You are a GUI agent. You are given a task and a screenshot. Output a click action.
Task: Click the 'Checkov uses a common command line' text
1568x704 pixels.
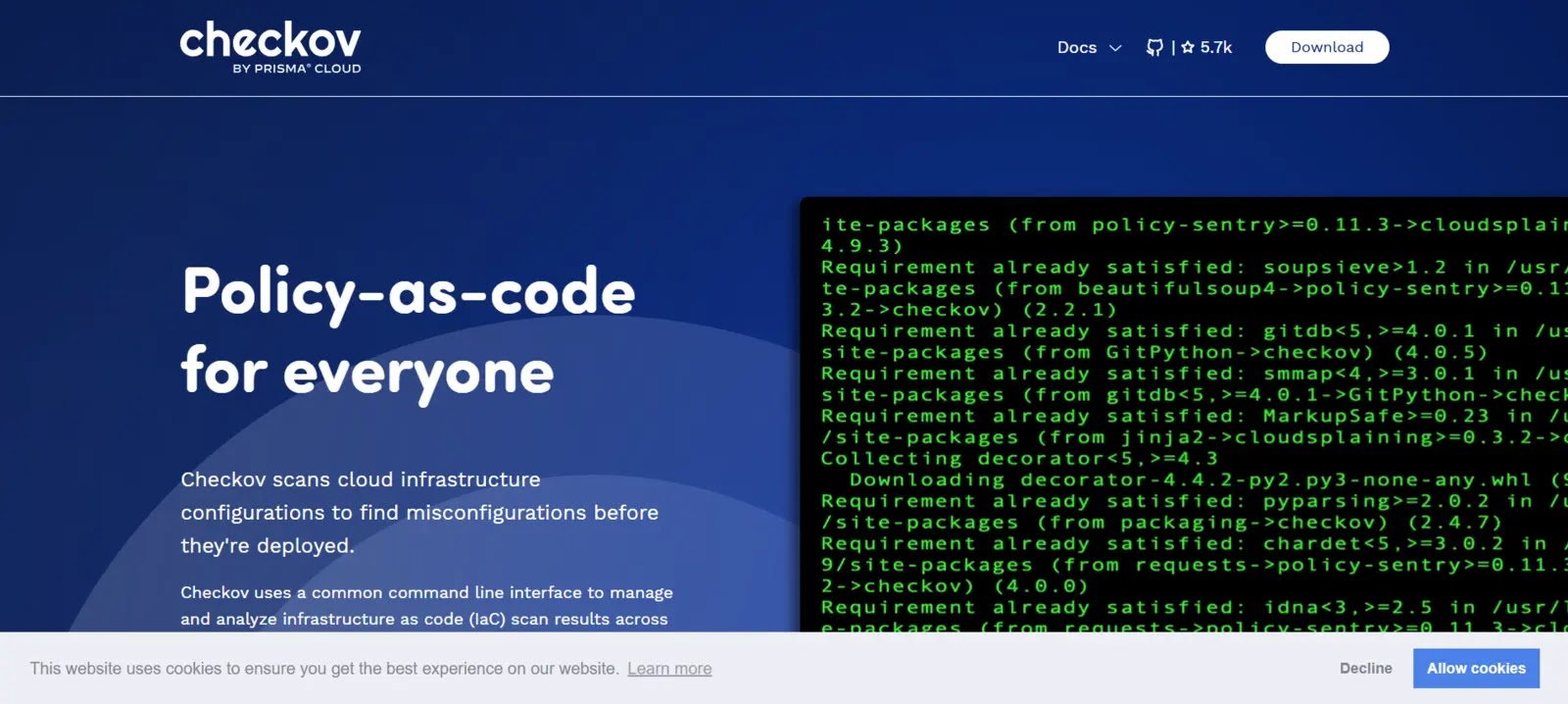tap(426, 606)
